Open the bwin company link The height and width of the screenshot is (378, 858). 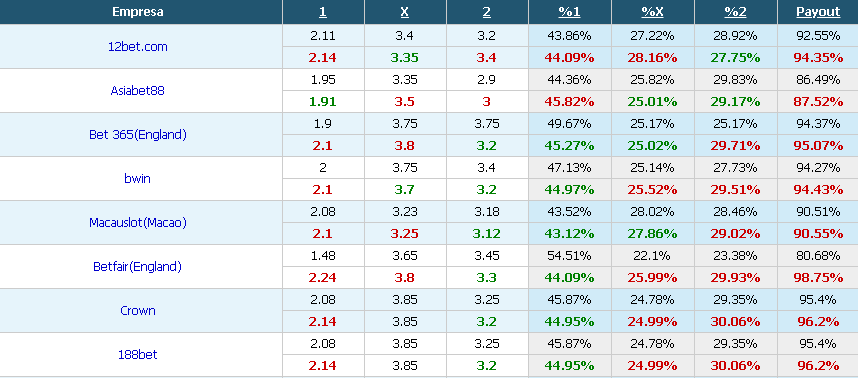[137, 178]
